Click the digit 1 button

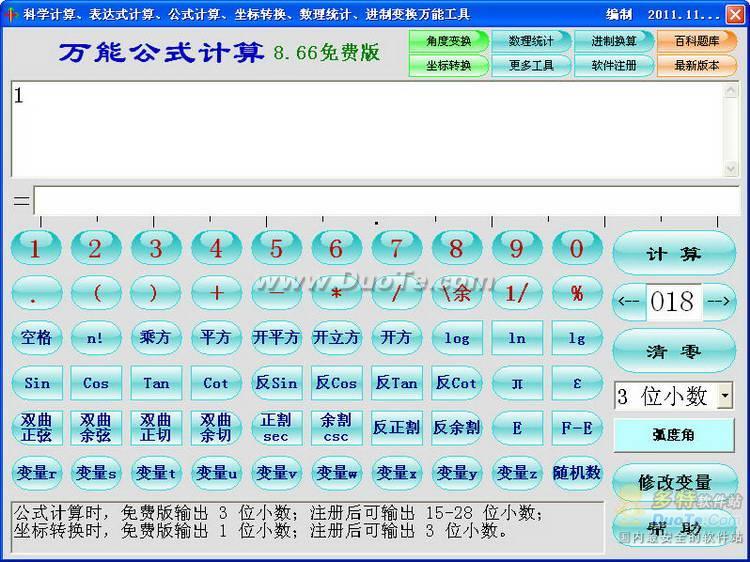click(x=36, y=248)
